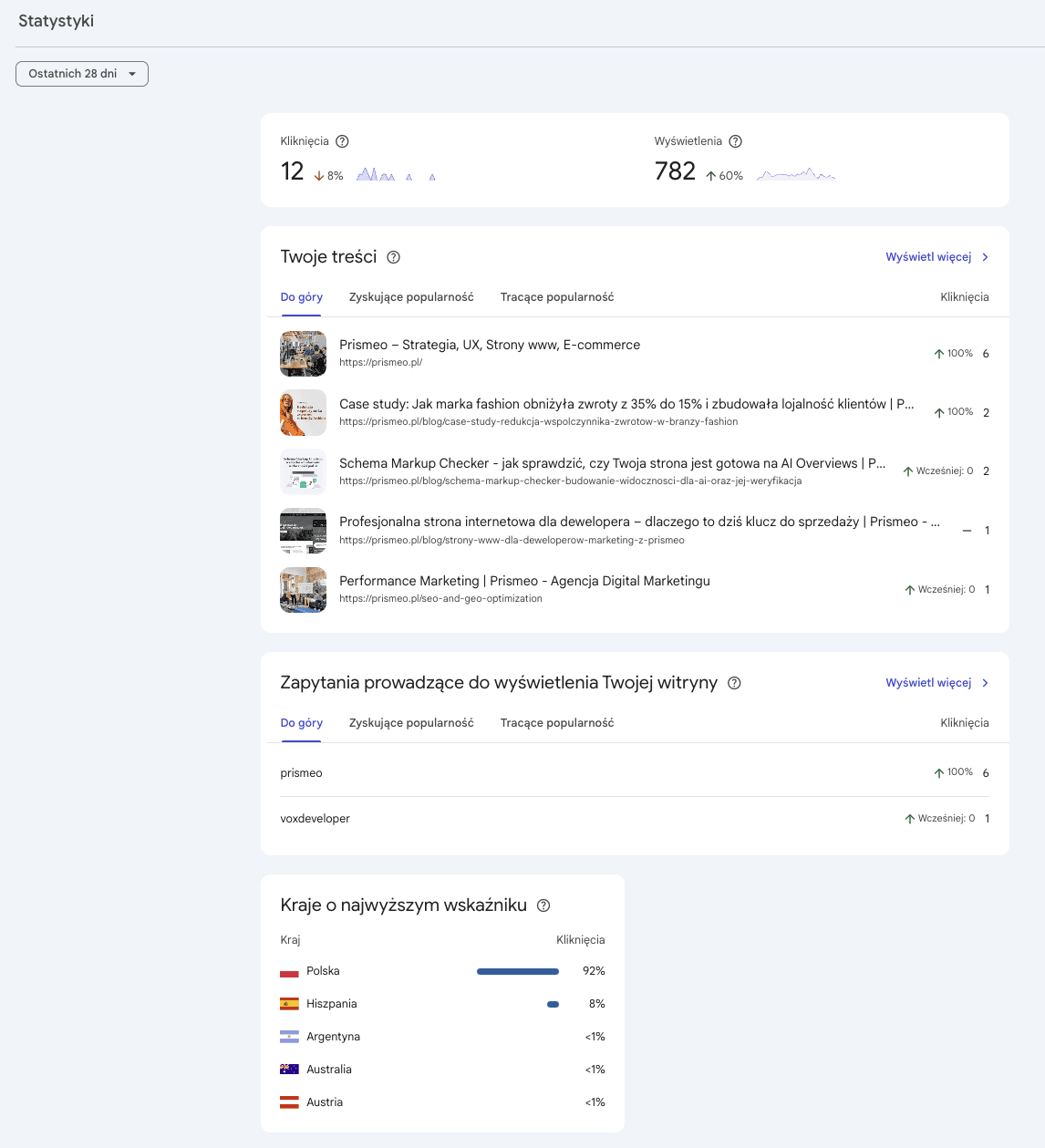
Task: Open the Performance Marketing page thumbnail
Action: pos(303,590)
